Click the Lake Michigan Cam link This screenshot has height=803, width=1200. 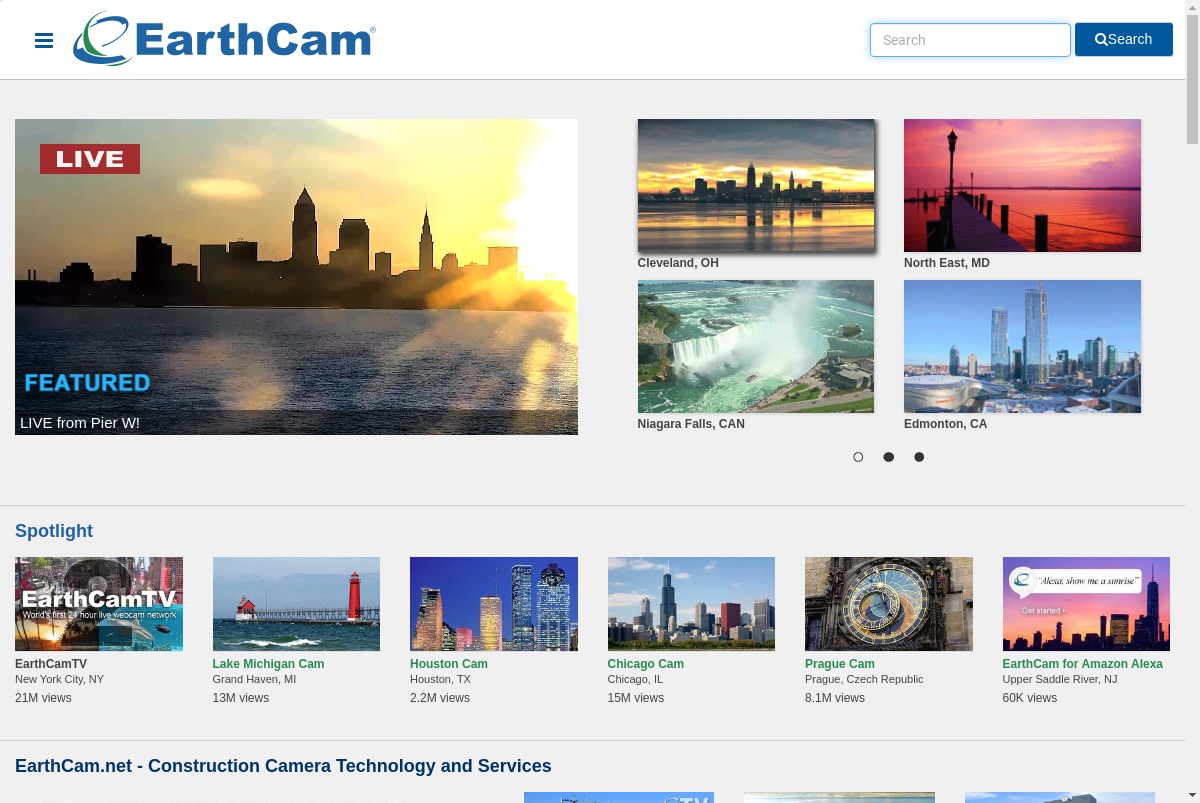268,664
